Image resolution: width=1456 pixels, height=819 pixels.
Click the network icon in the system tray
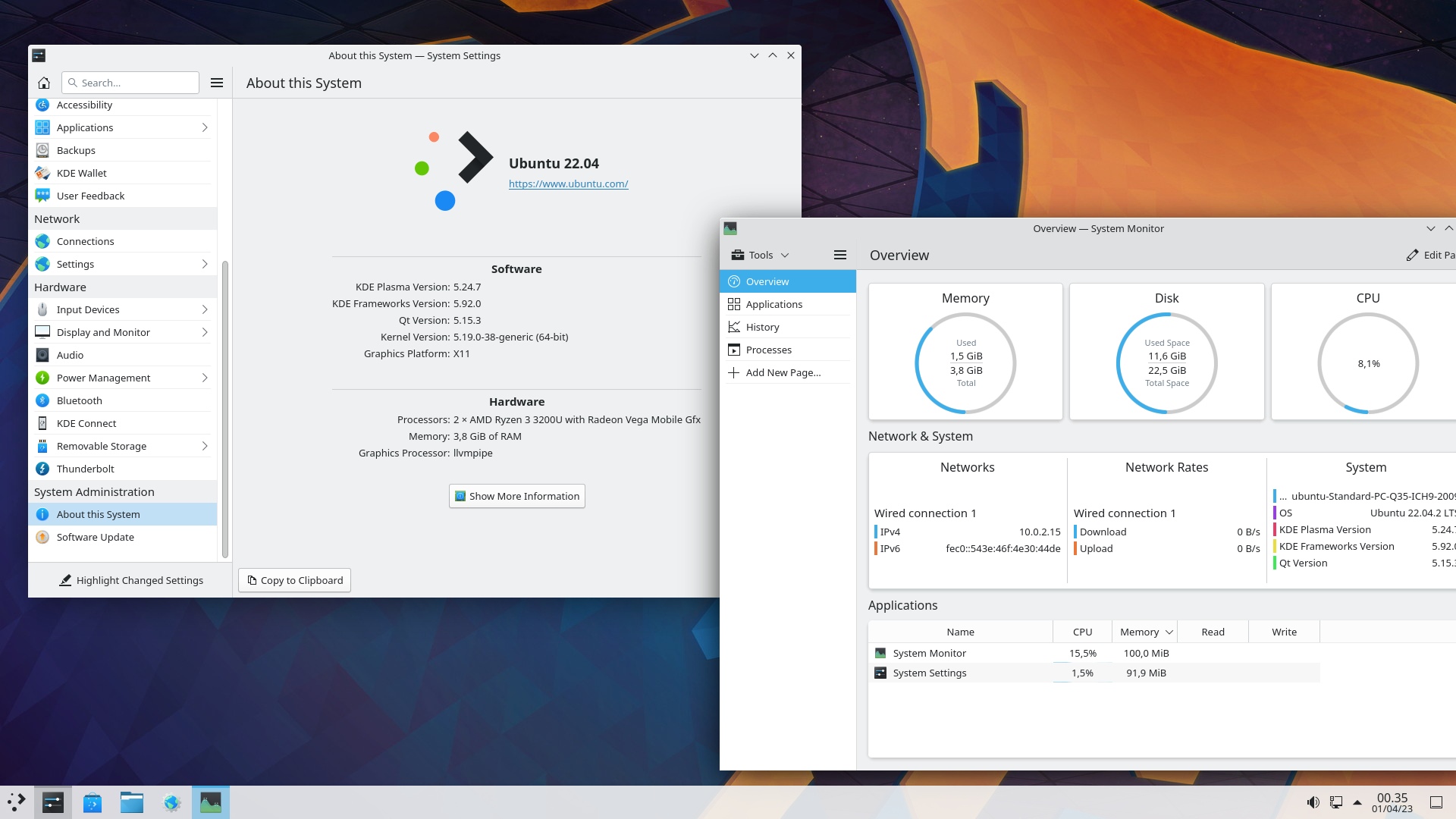tap(1336, 802)
